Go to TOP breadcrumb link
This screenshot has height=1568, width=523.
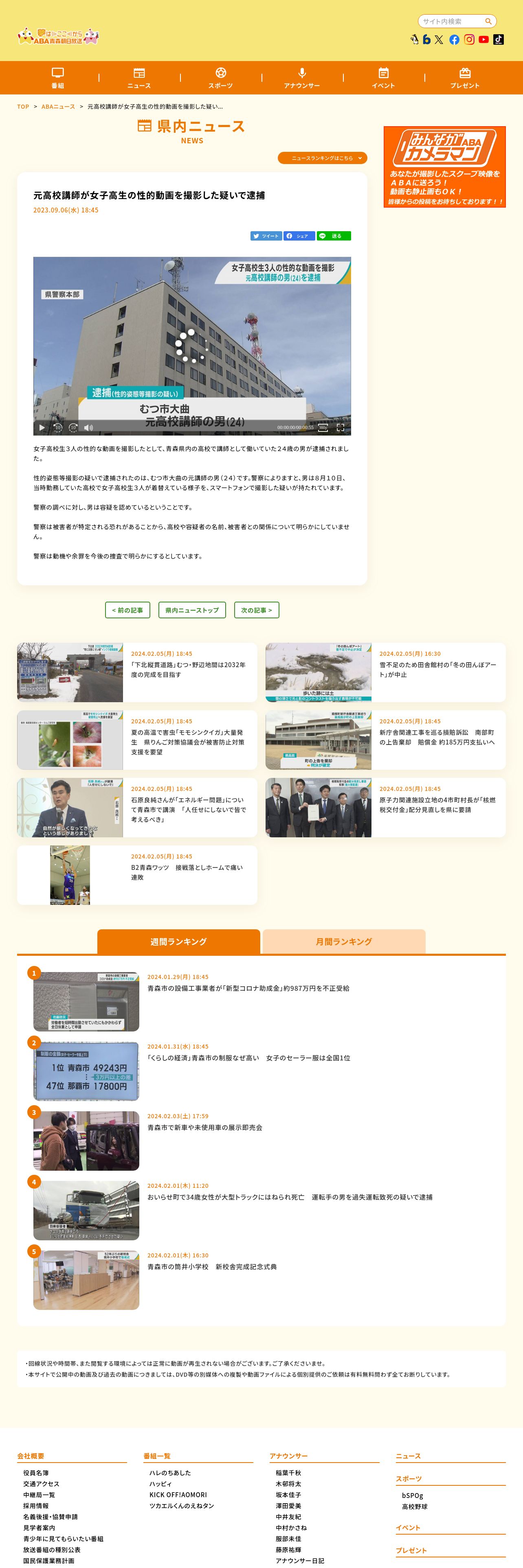pyautogui.click(x=23, y=107)
